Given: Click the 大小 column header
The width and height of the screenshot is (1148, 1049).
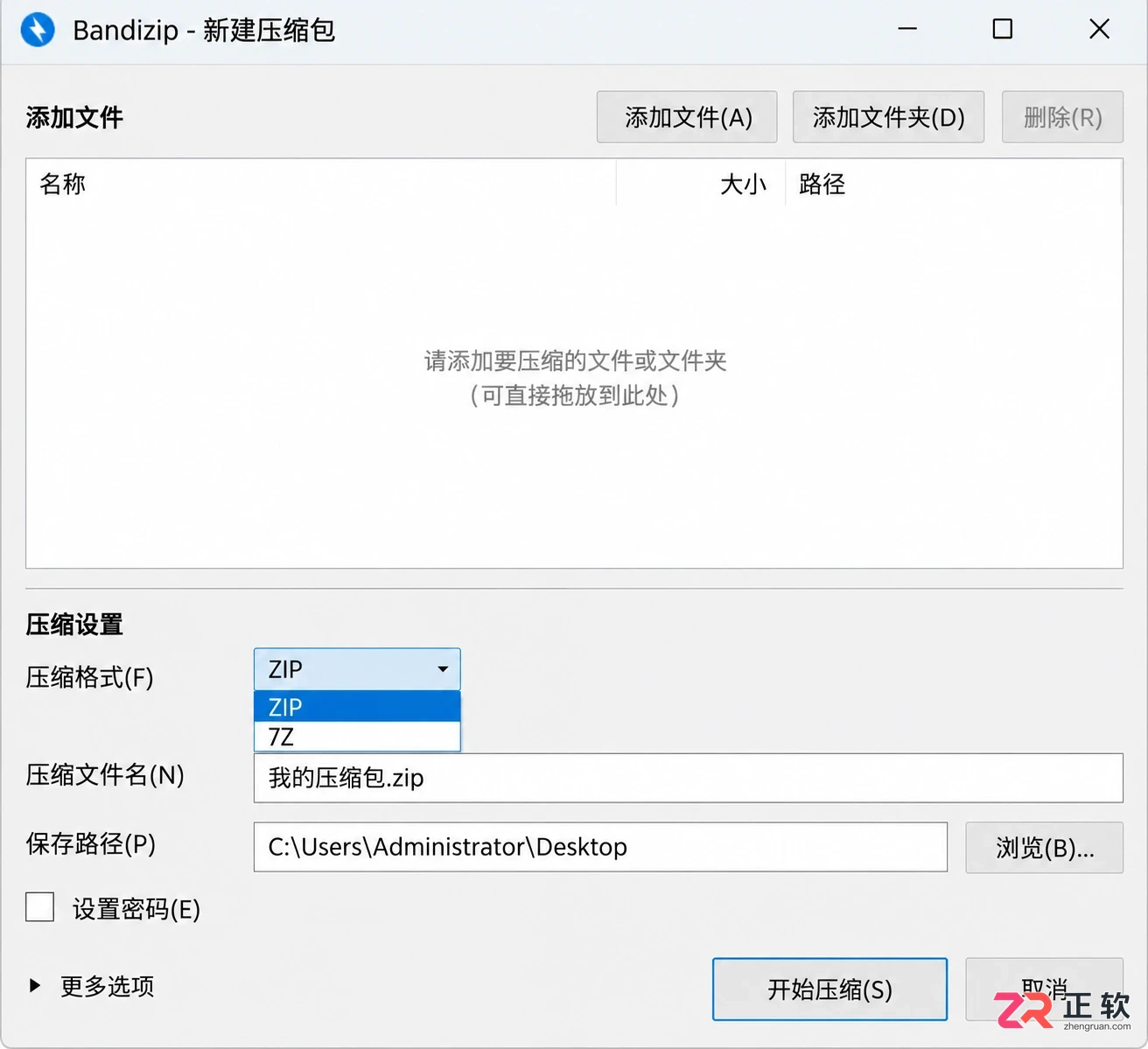Looking at the screenshot, I should (x=701, y=184).
